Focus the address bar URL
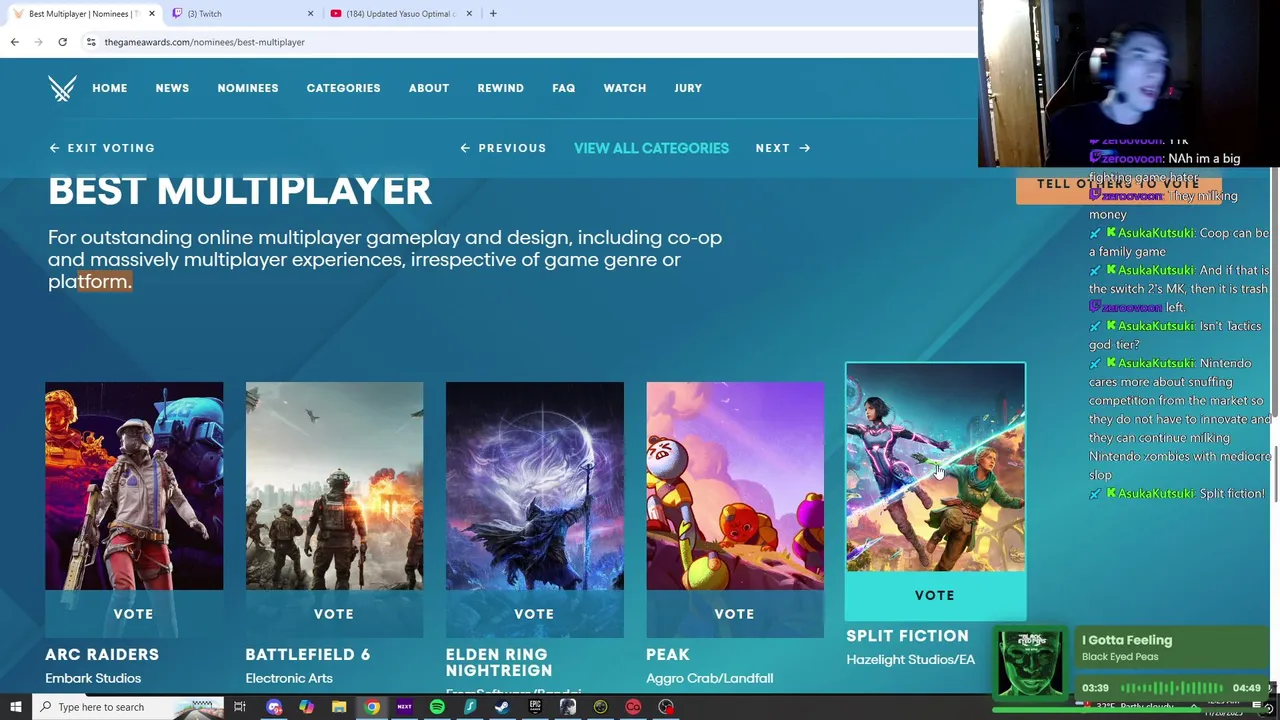This screenshot has width=1280, height=720. [204, 42]
